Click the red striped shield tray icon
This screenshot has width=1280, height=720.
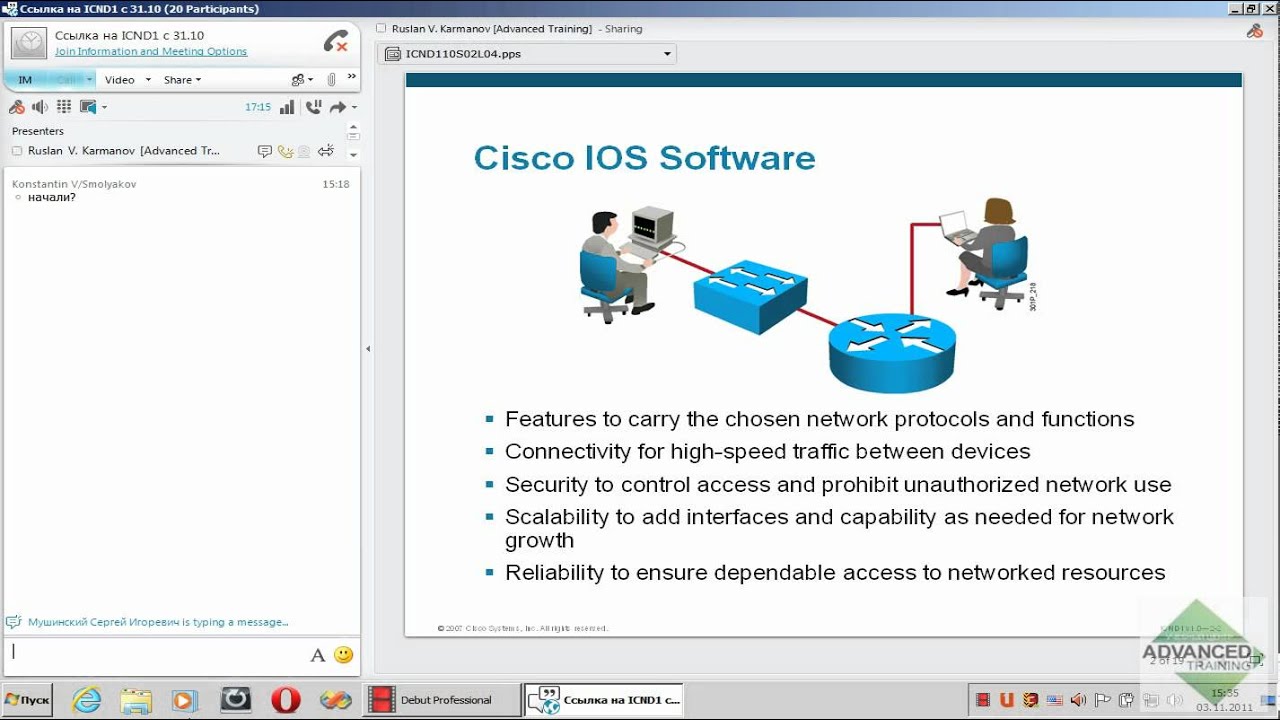1031,700
